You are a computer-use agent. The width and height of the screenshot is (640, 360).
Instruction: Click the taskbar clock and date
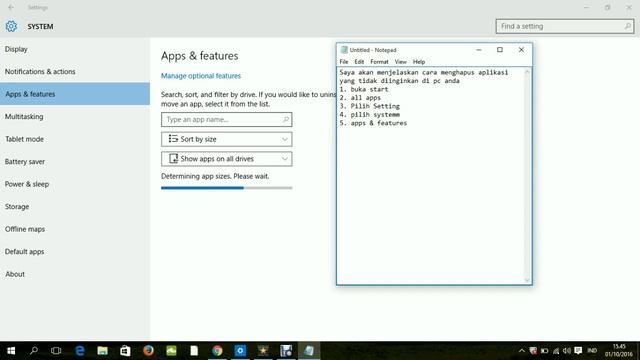619,351
